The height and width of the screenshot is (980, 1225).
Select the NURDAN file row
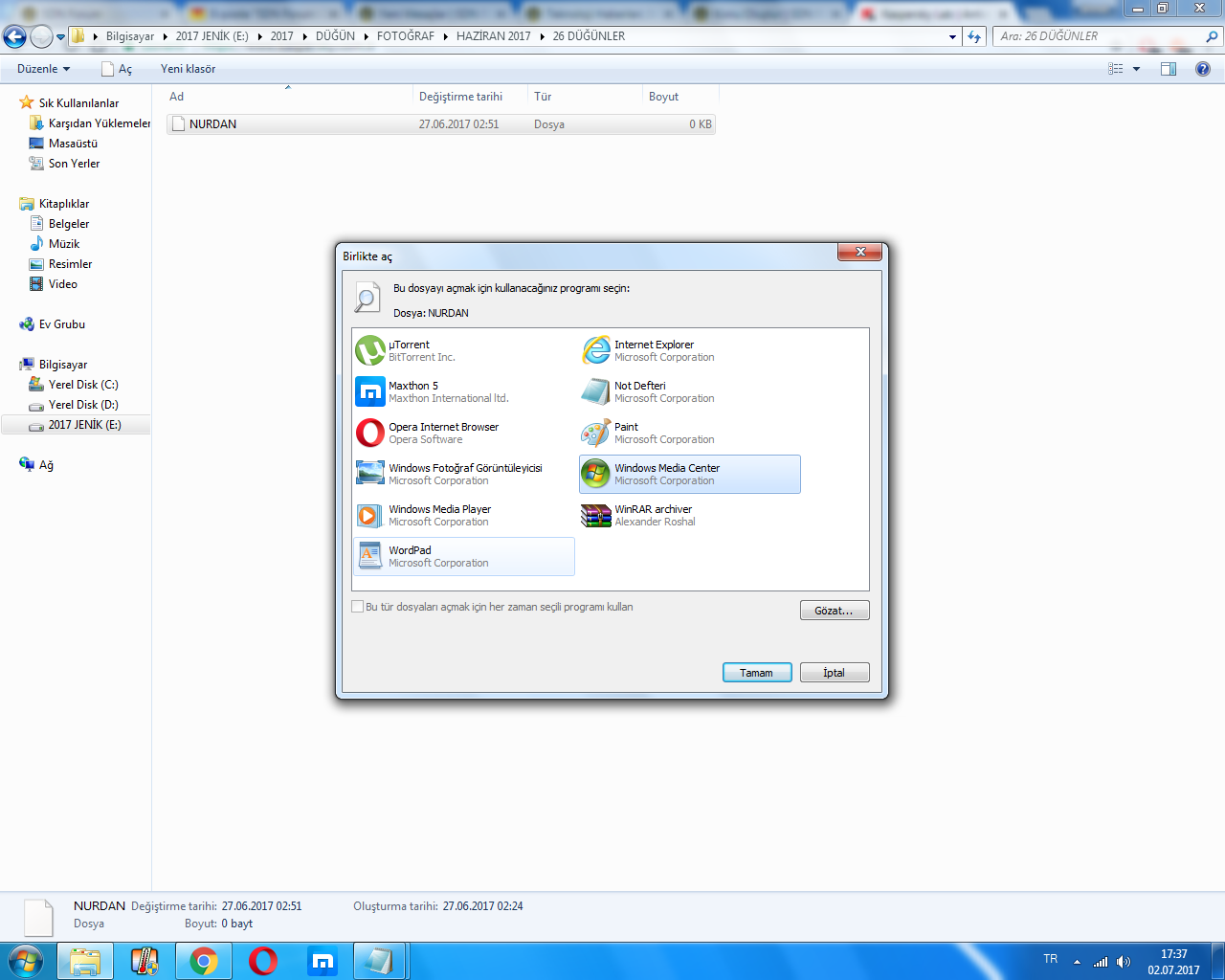coord(441,124)
